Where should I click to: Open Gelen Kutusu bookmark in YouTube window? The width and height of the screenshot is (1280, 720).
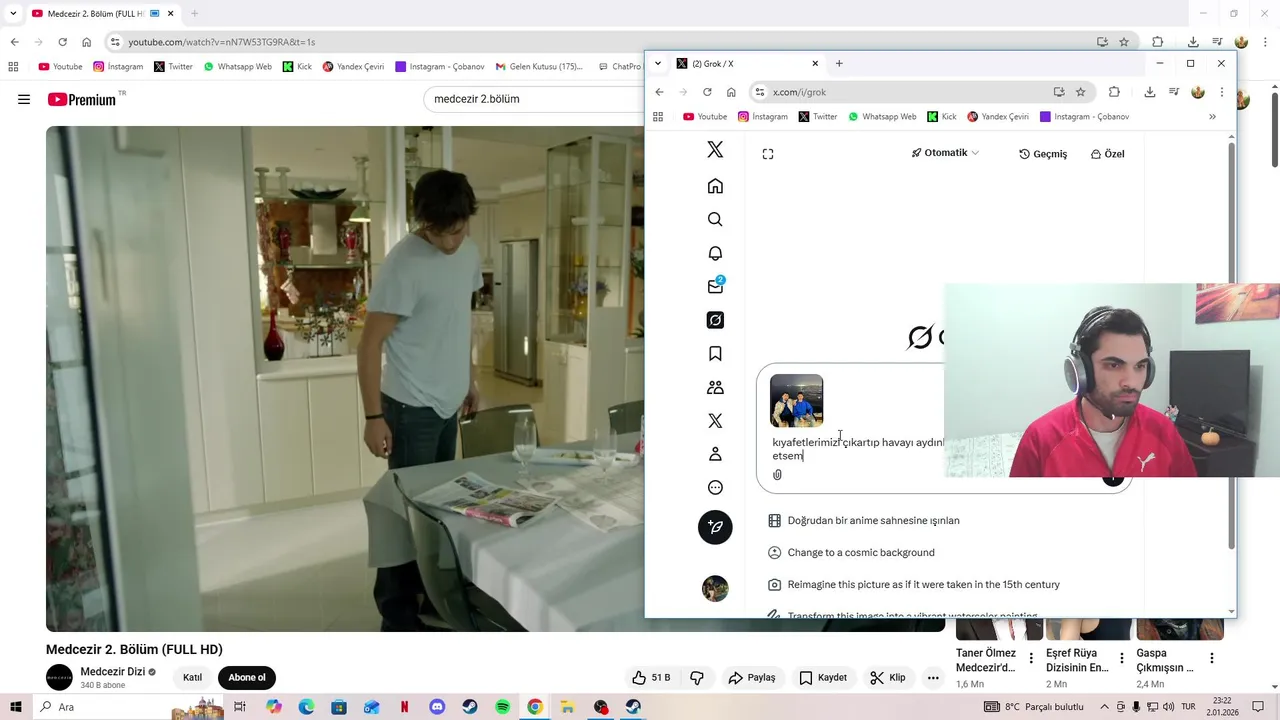pos(539,67)
